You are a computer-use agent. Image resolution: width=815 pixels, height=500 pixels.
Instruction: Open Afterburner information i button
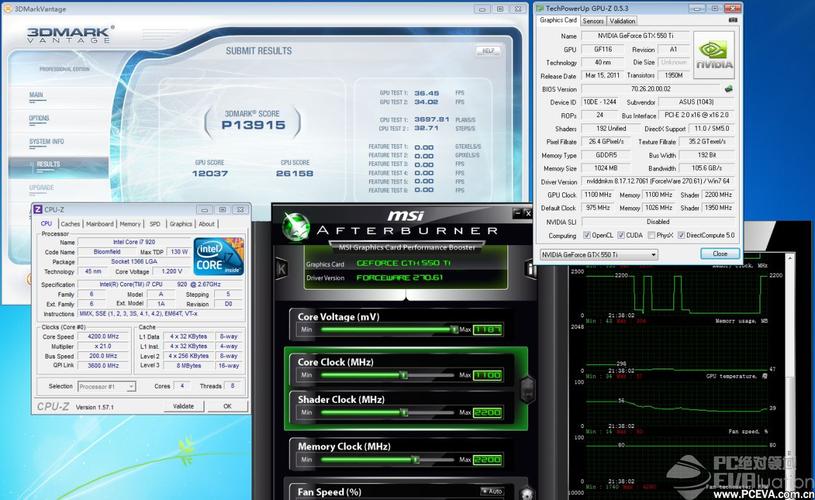531,269
